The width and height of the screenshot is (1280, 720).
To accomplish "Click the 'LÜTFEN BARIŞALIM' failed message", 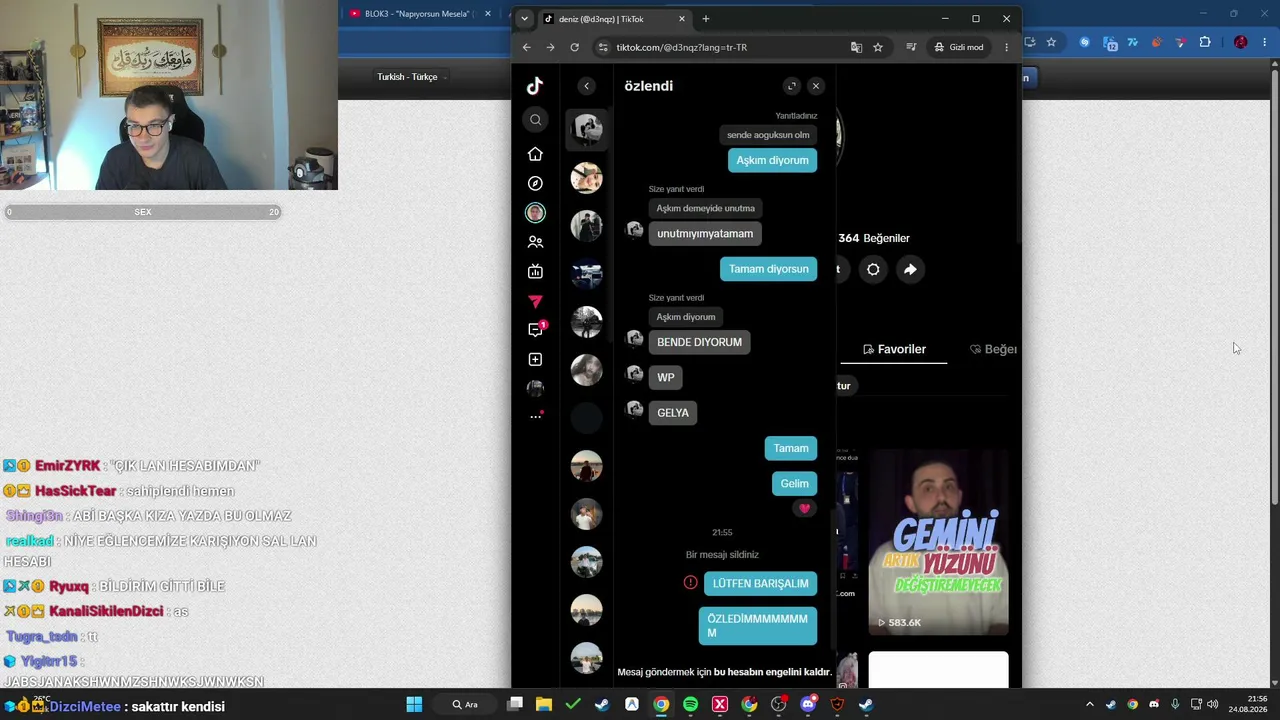I will click(760, 584).
